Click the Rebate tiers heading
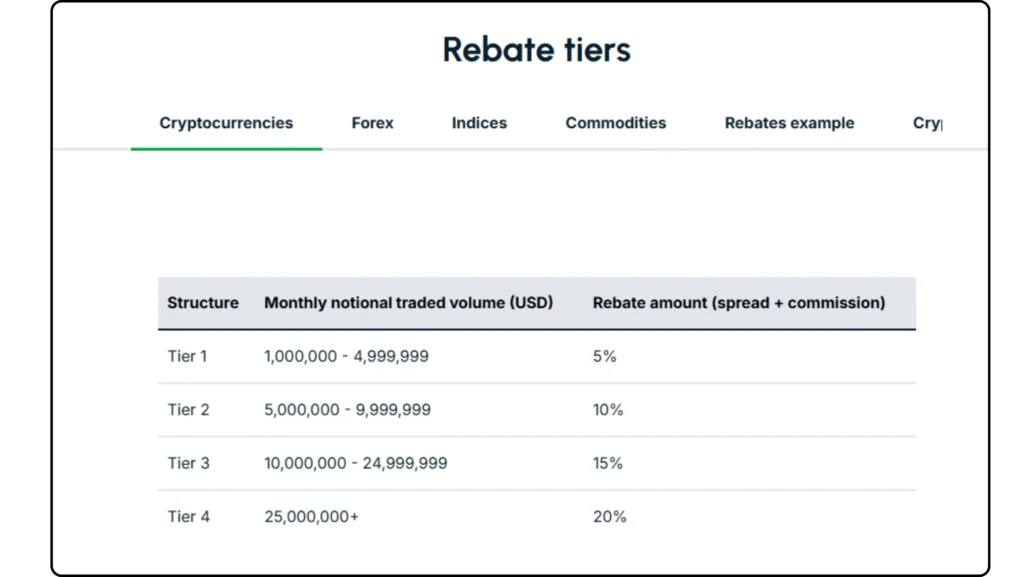The image size is (1024, 577). click(x=536, y=49)
